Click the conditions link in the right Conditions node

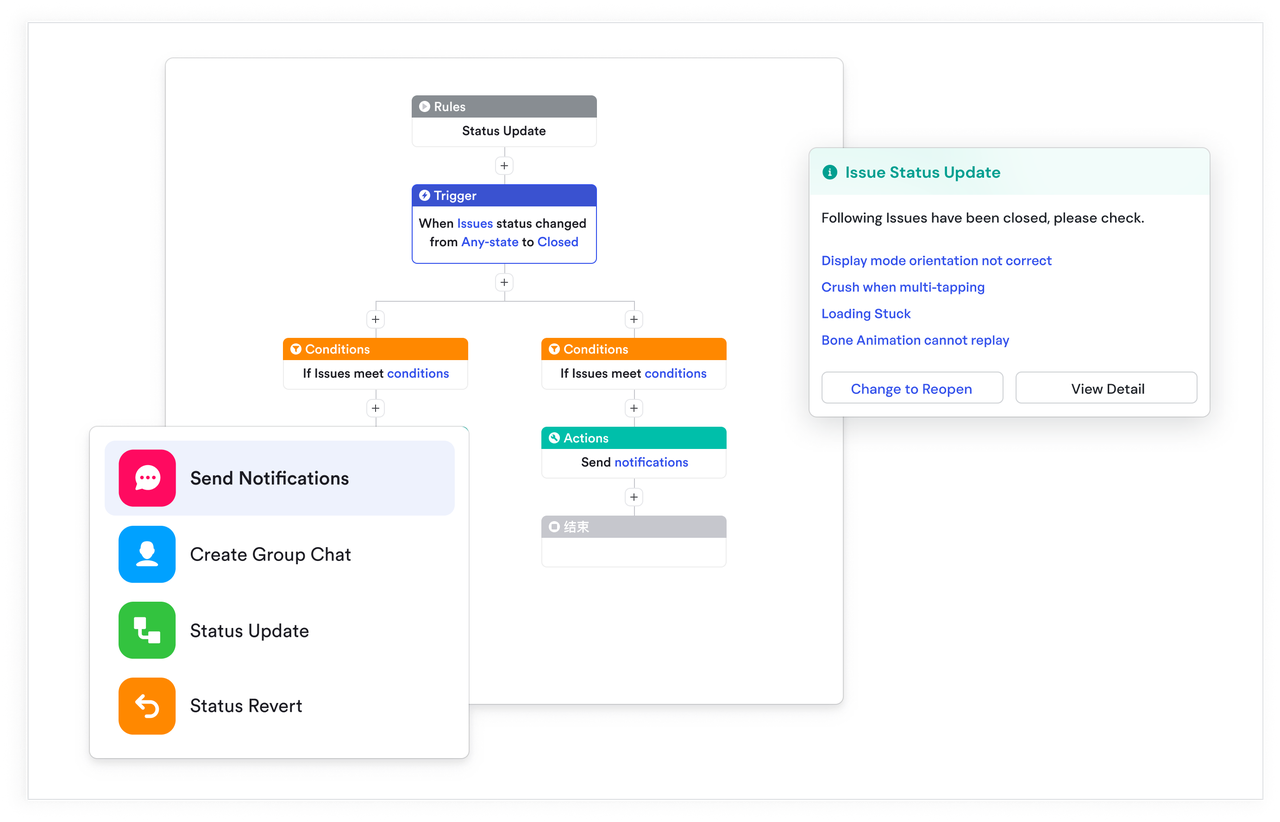tap(675, 372)
